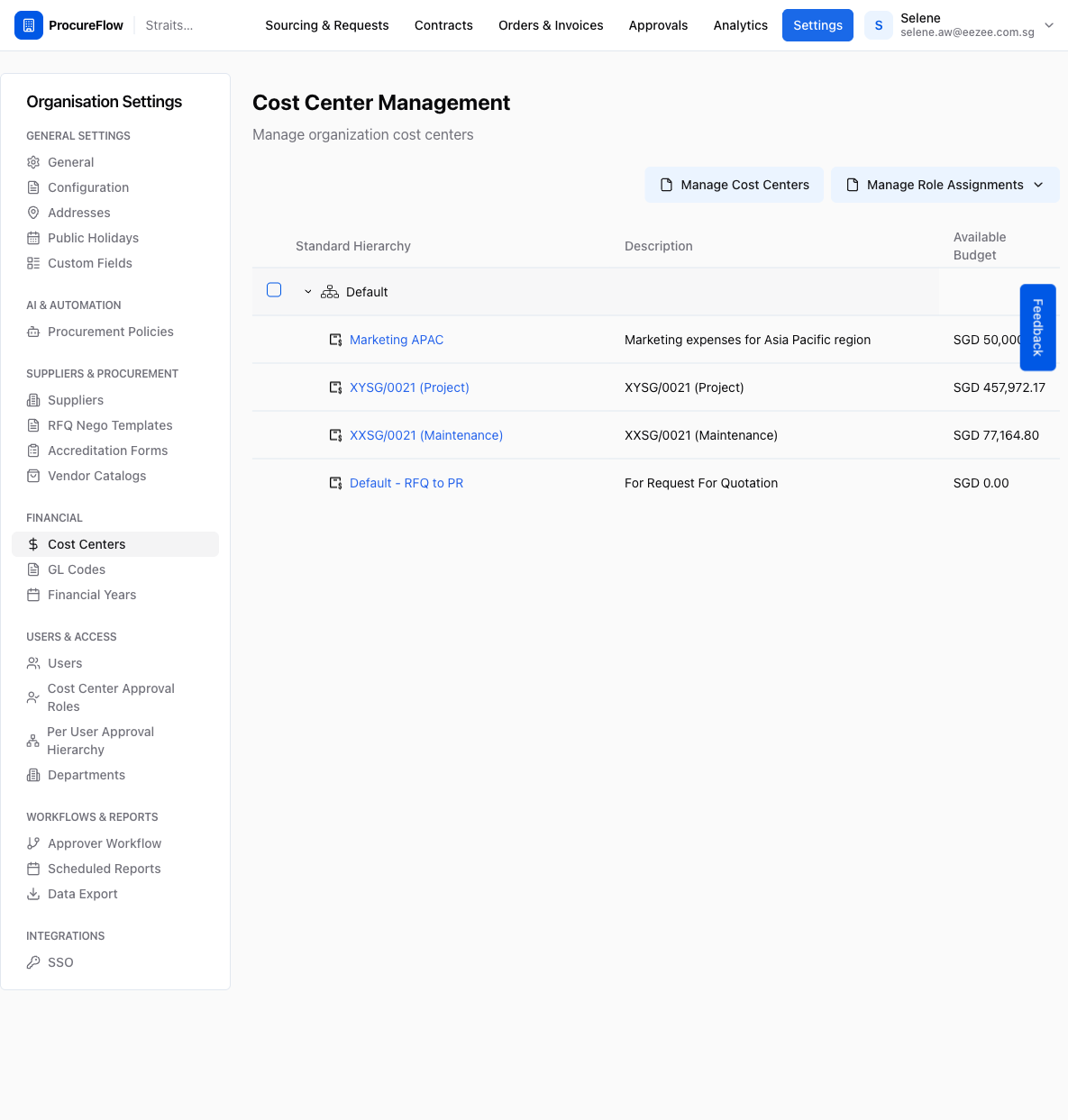Click the Manage Cost Centers button
The height and width of the screenshot is (1120, 1068).
[735, 185]
